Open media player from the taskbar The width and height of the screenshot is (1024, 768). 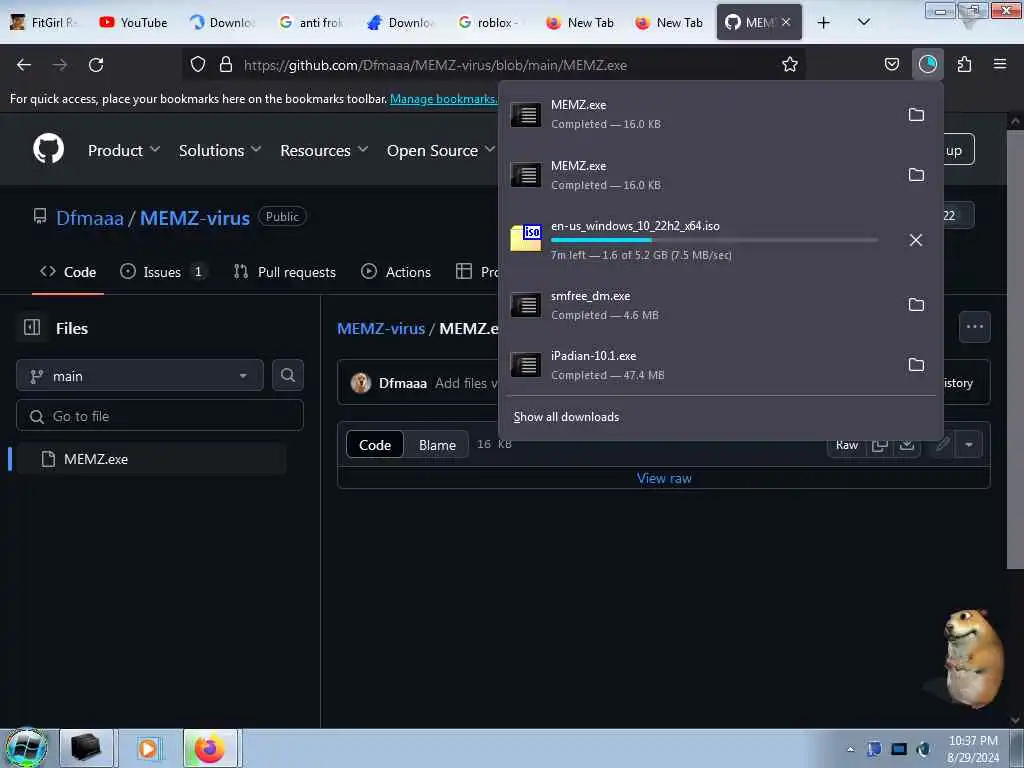pyautogui.click(x=148, y=748)
